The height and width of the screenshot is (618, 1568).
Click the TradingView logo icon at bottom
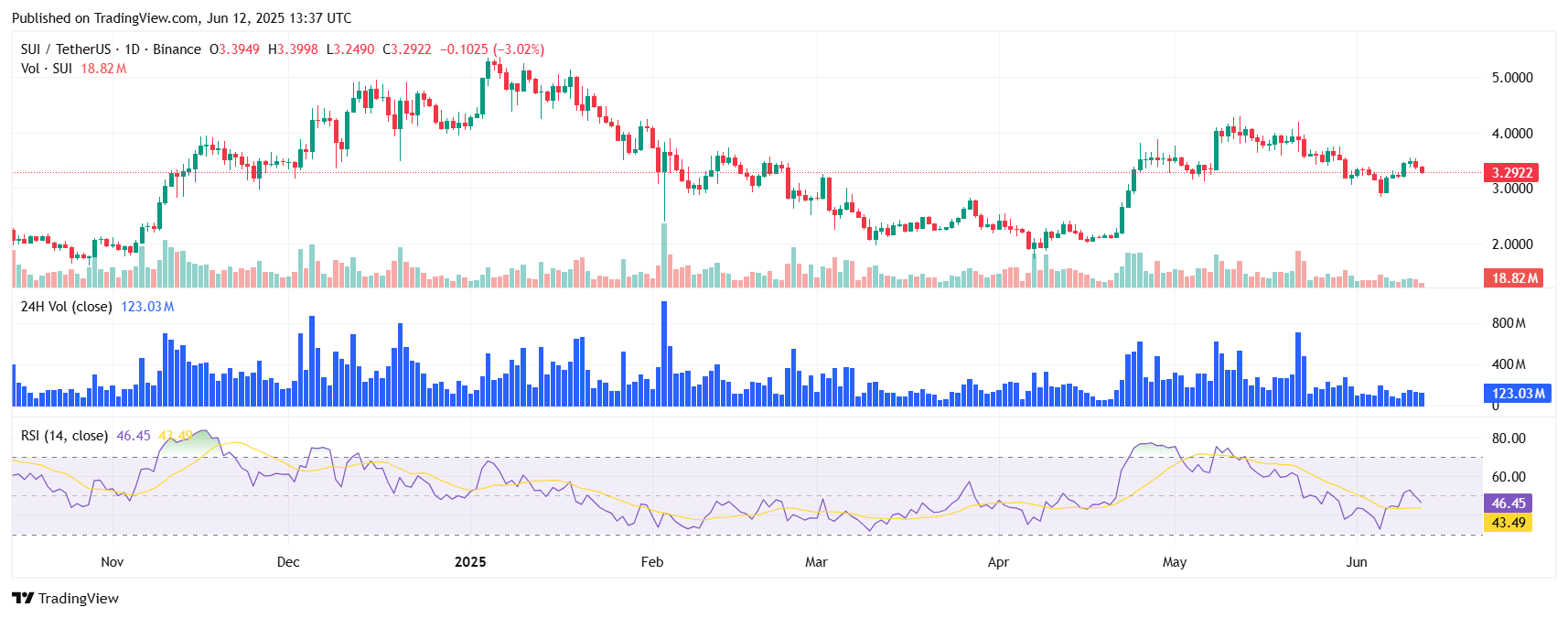23,598
